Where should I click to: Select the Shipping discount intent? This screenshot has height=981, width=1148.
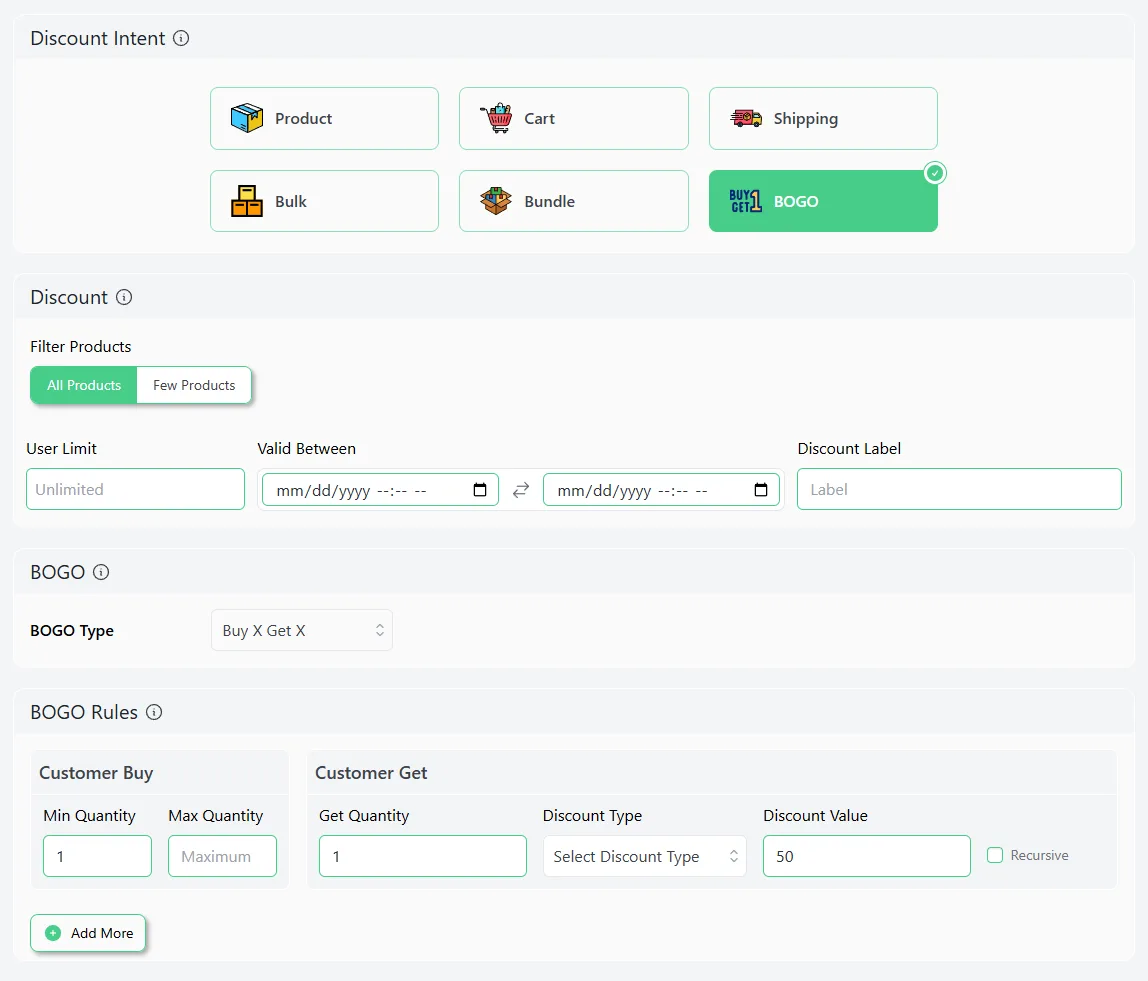click(x=823, y=119)
